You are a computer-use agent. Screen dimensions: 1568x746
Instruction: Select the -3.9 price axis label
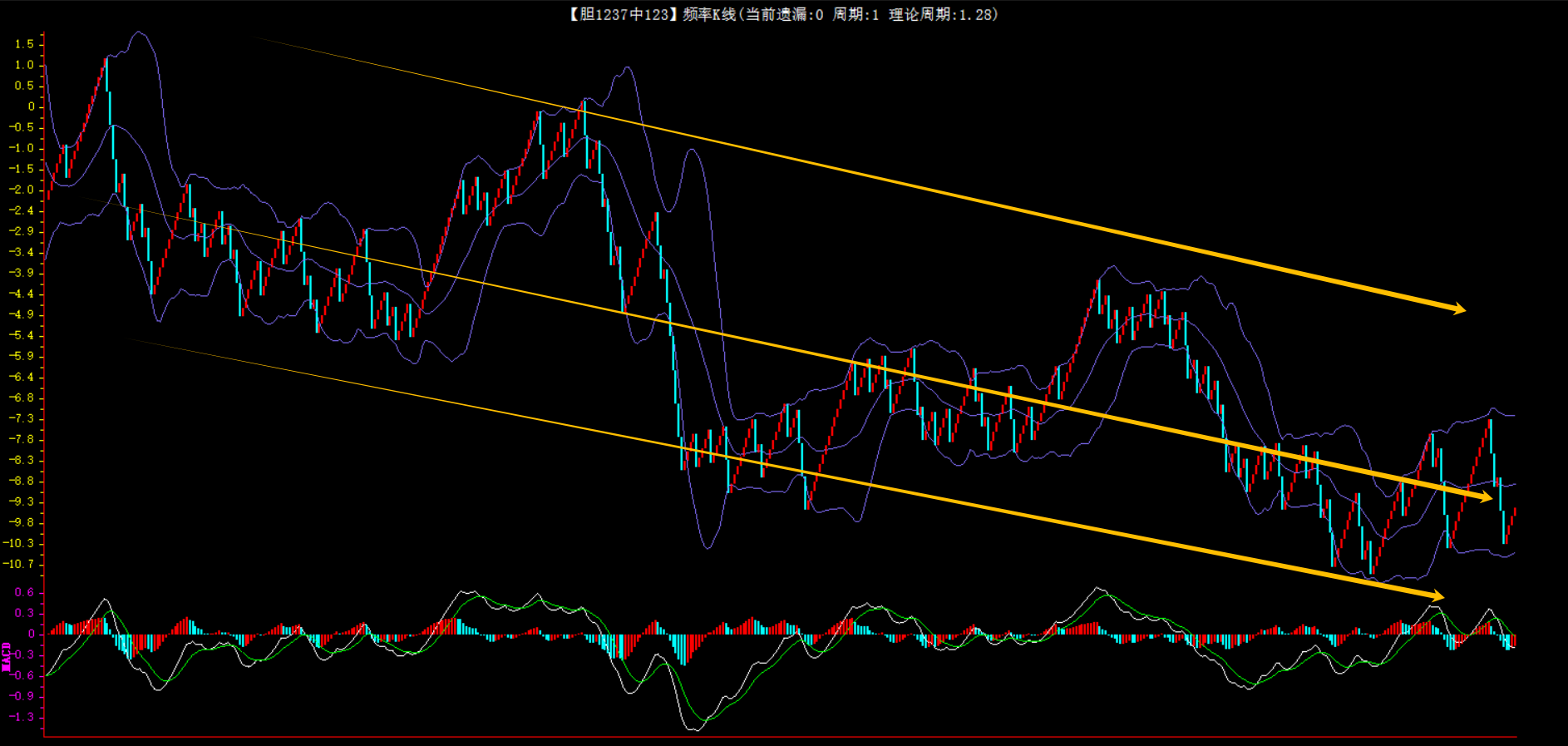pos(22,273)
